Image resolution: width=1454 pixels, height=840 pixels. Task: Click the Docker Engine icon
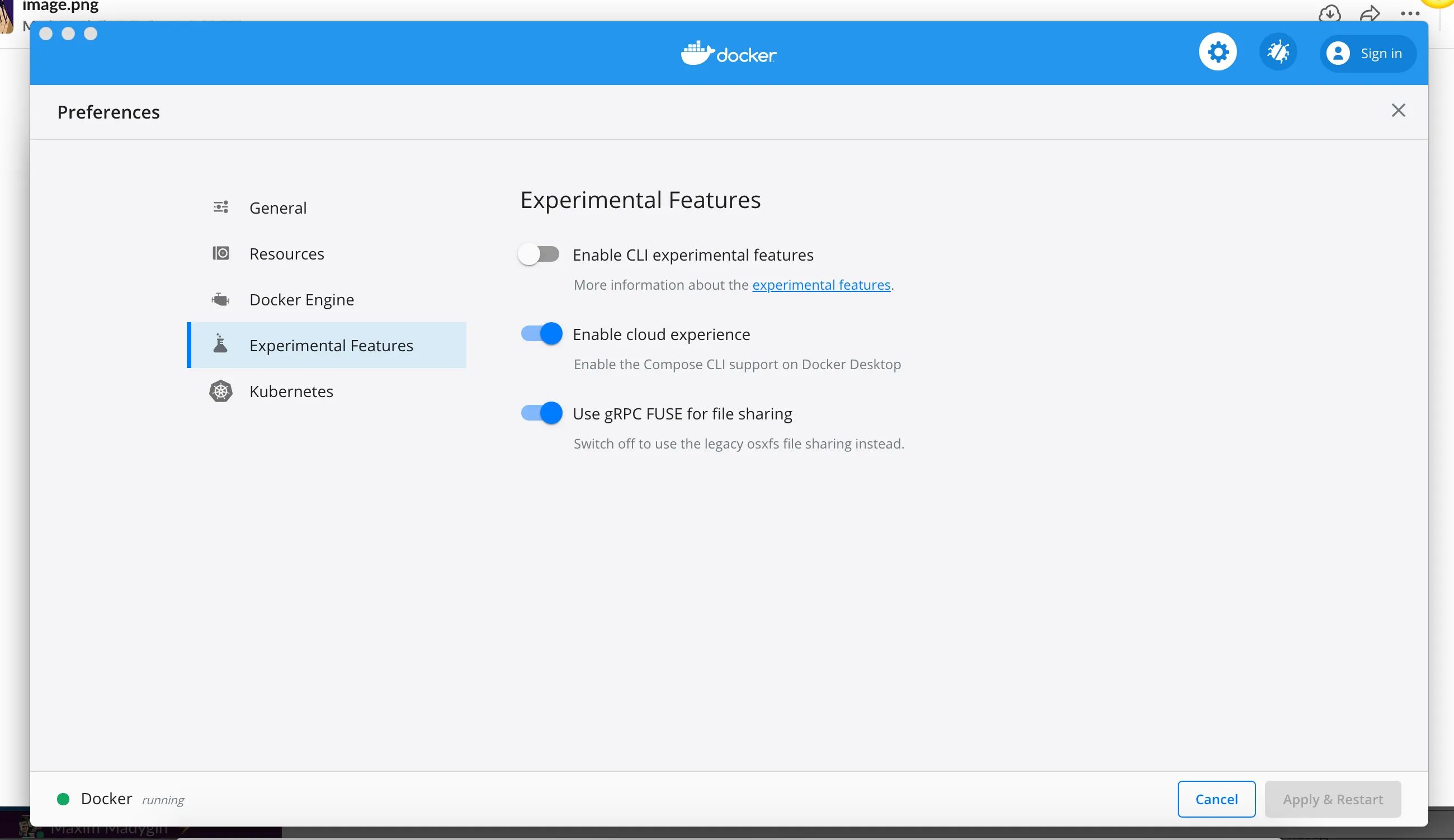[221, 299]
